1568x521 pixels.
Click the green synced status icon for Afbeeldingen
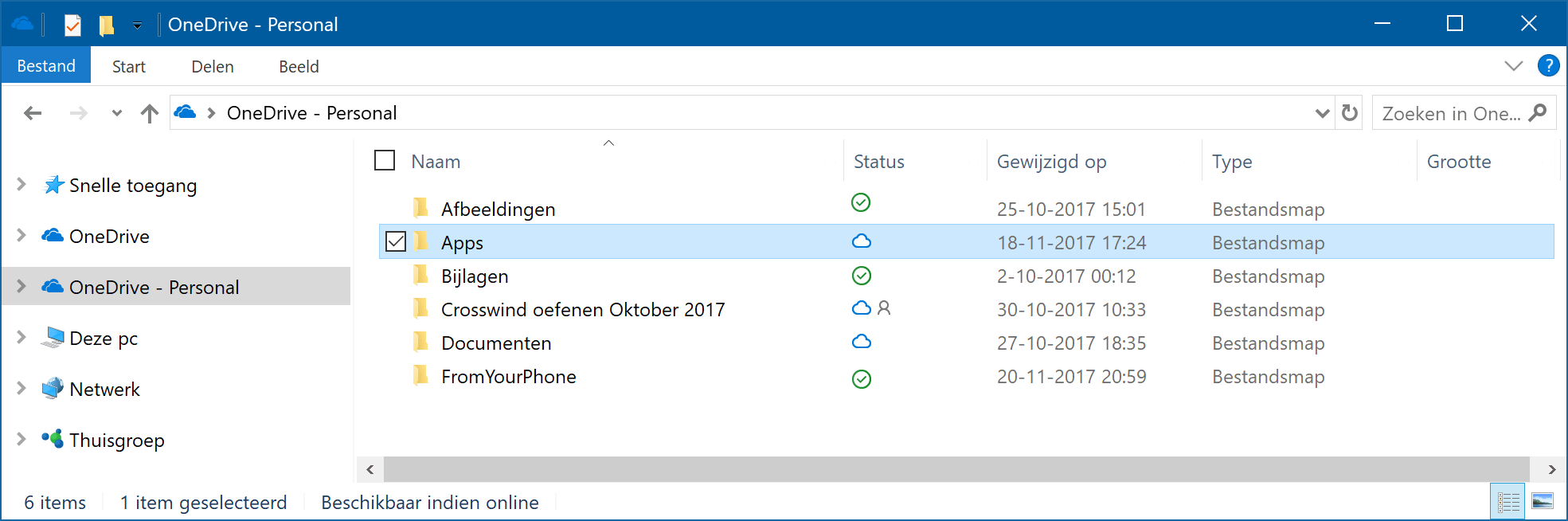click(x=861, y=202)
